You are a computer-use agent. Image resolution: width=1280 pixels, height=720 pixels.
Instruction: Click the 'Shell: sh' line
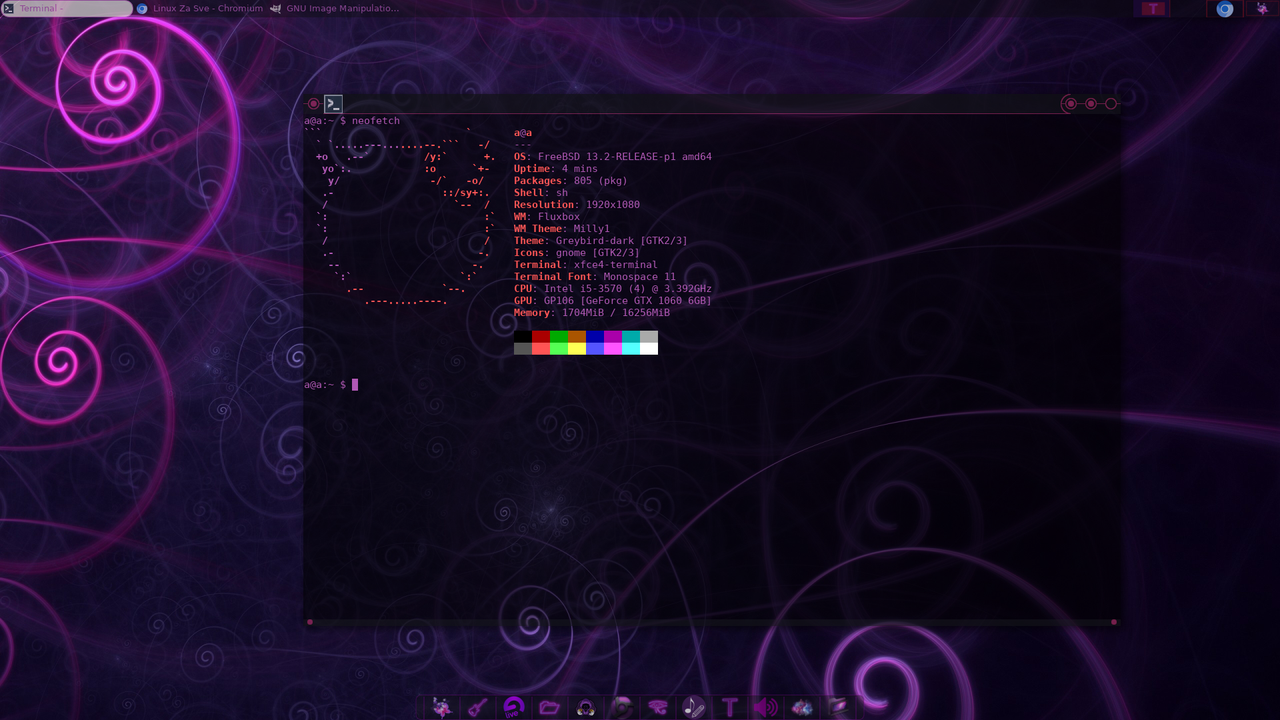[541, 193]
